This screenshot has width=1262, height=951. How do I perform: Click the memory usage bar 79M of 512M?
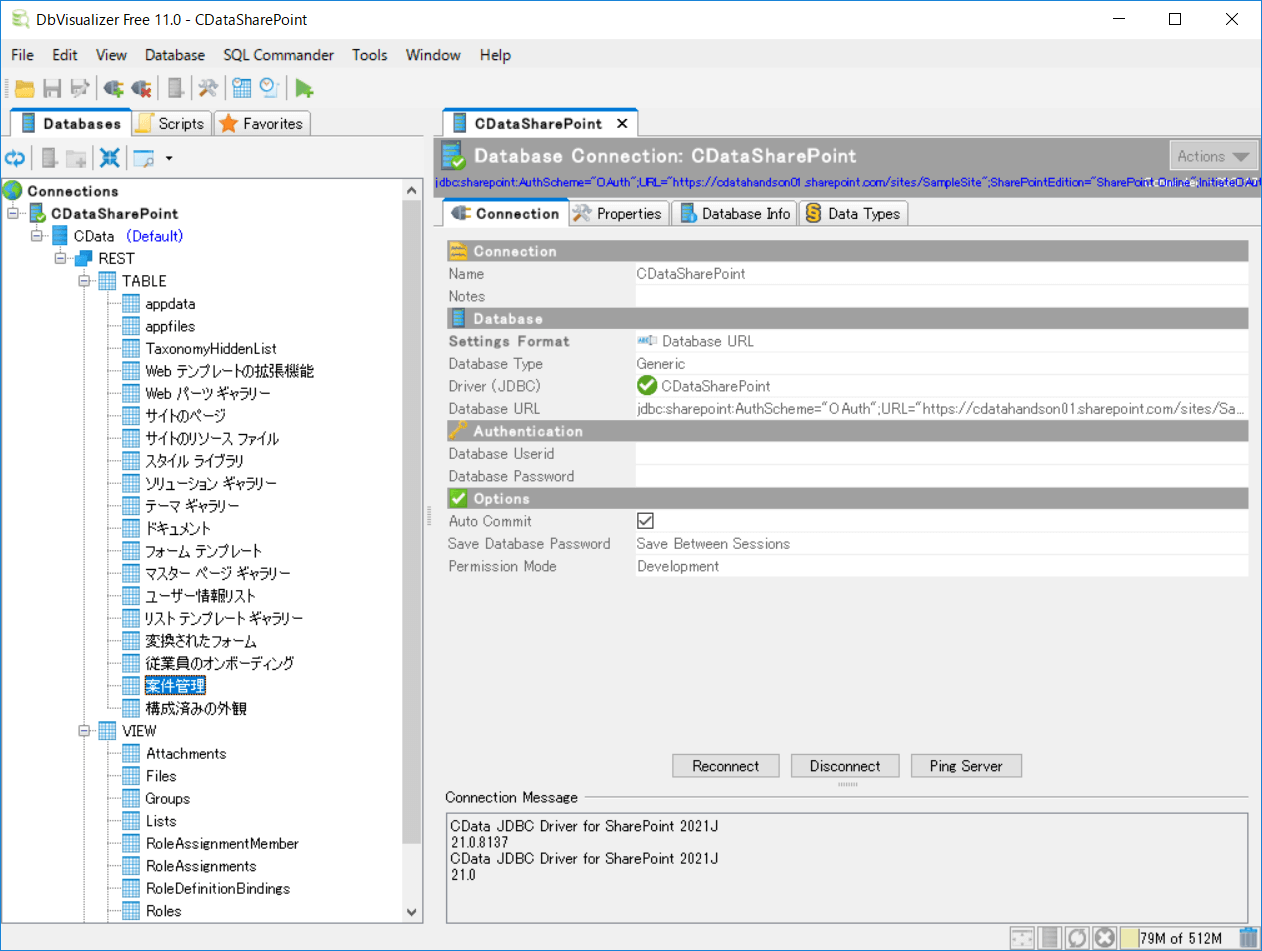[1182, 938]
